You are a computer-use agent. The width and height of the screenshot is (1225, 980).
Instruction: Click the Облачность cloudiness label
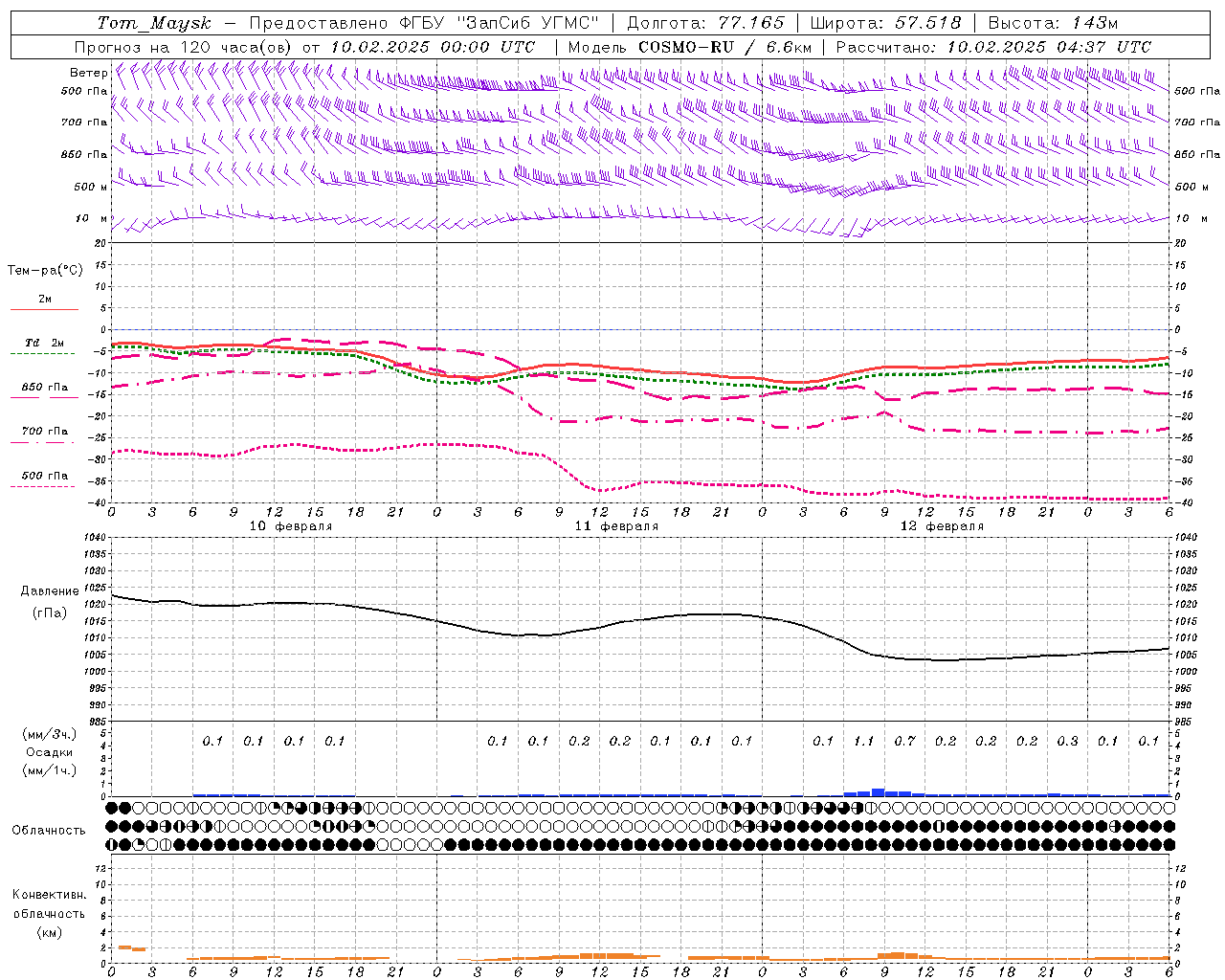[49, 830]
